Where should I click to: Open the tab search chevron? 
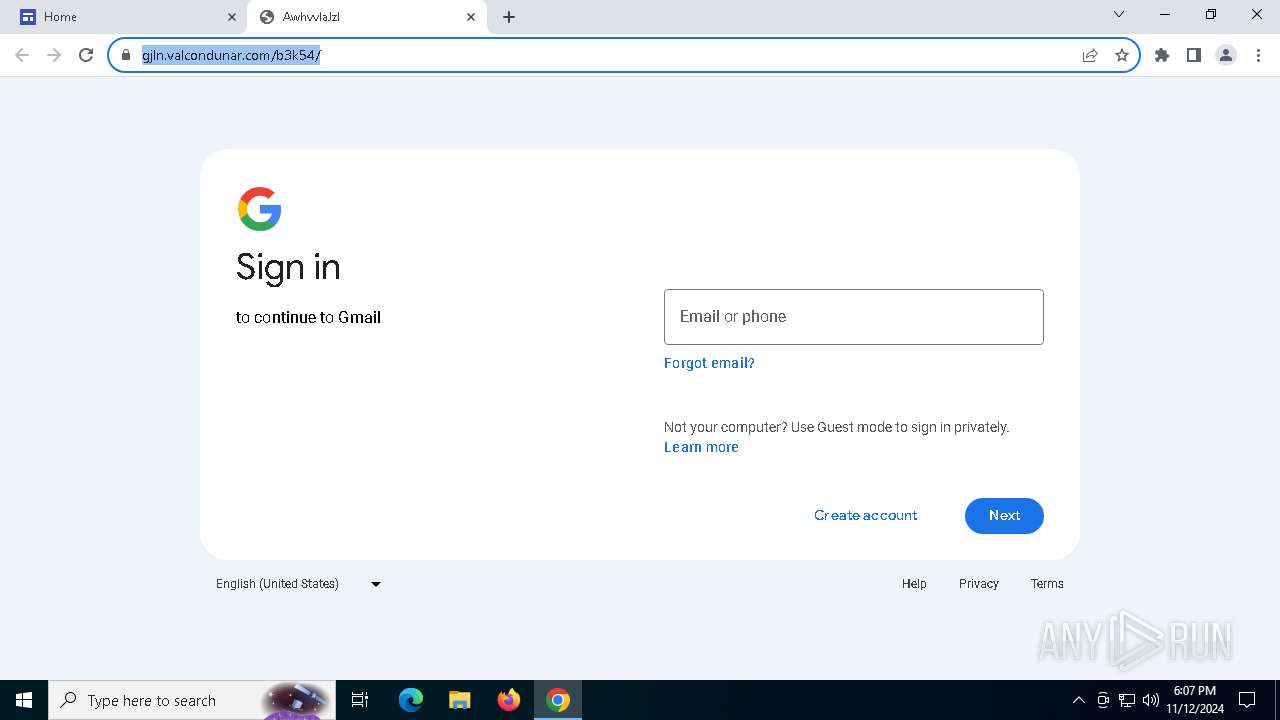point(1119,15)
